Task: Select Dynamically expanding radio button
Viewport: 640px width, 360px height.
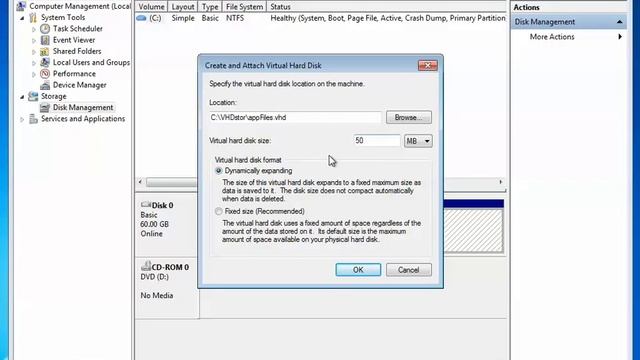Action: (219, 171)
